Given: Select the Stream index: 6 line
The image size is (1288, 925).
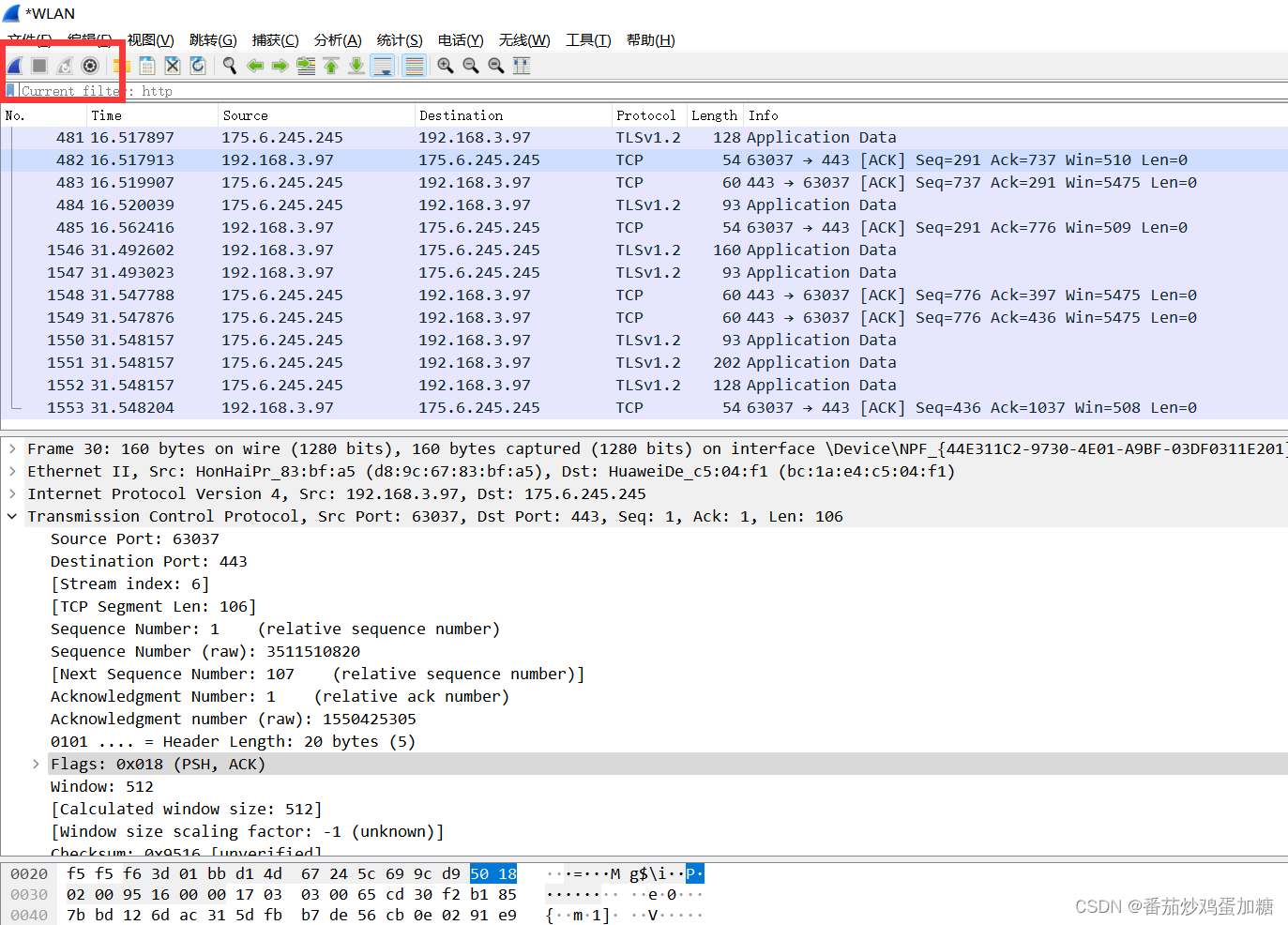Looking at the screenshot, I should [x=129, y=584].
